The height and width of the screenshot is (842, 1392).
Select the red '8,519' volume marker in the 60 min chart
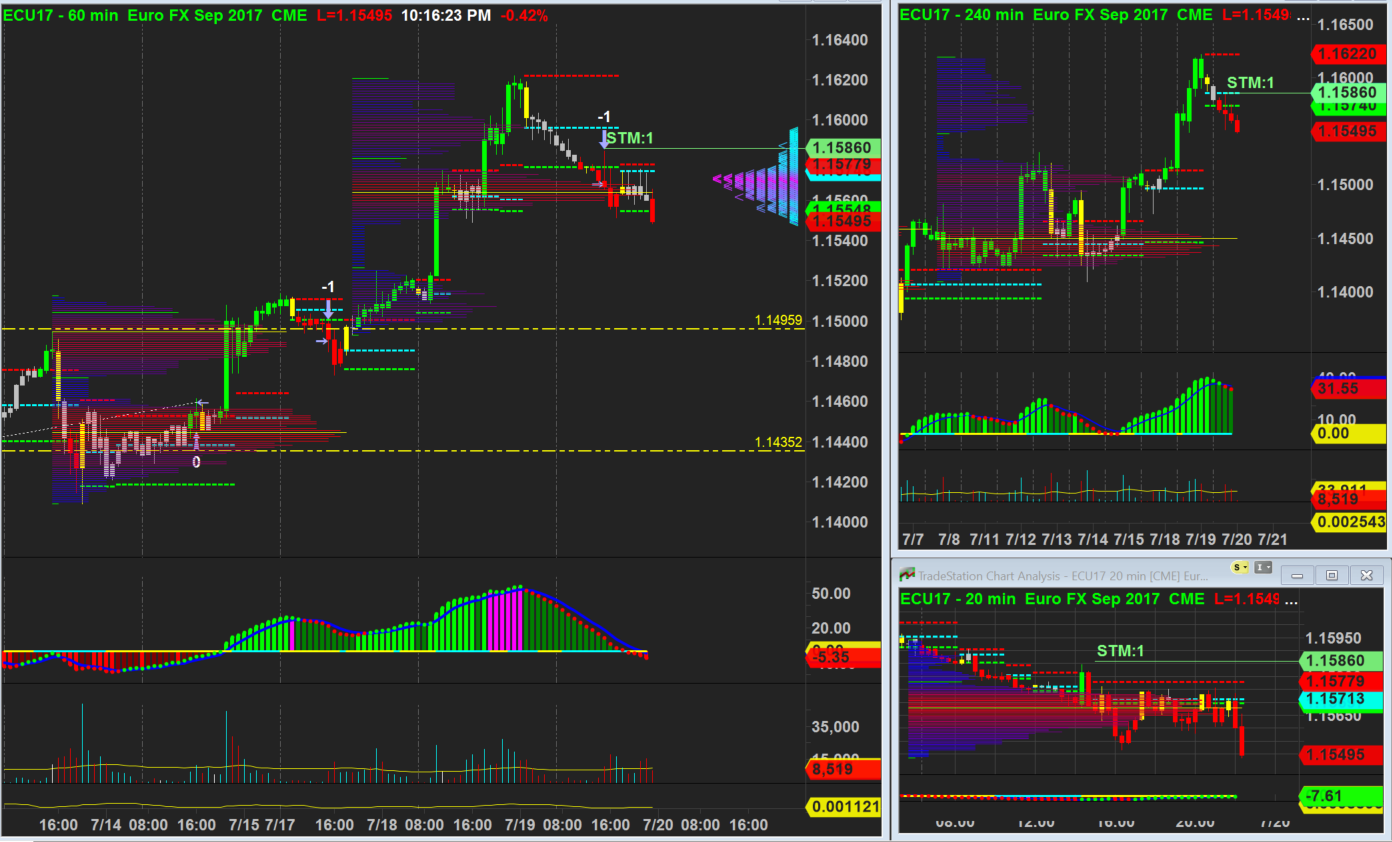(842, 769)
